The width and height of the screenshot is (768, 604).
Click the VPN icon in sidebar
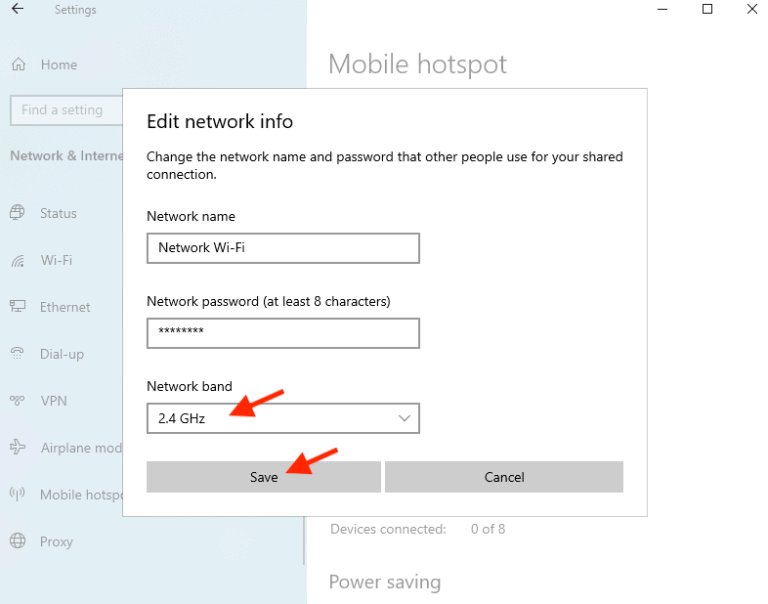[x=17, y=401]
